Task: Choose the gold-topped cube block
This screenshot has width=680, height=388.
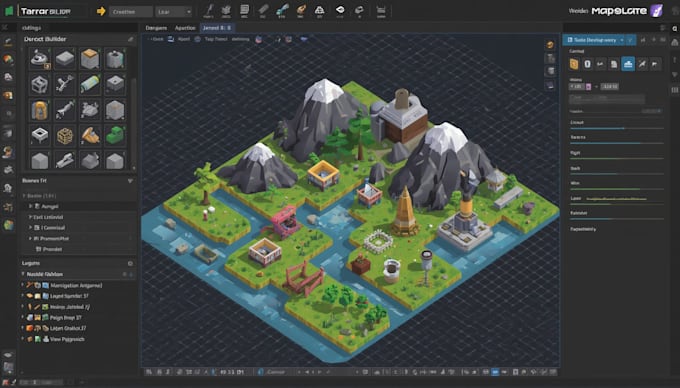Action: 90,59
